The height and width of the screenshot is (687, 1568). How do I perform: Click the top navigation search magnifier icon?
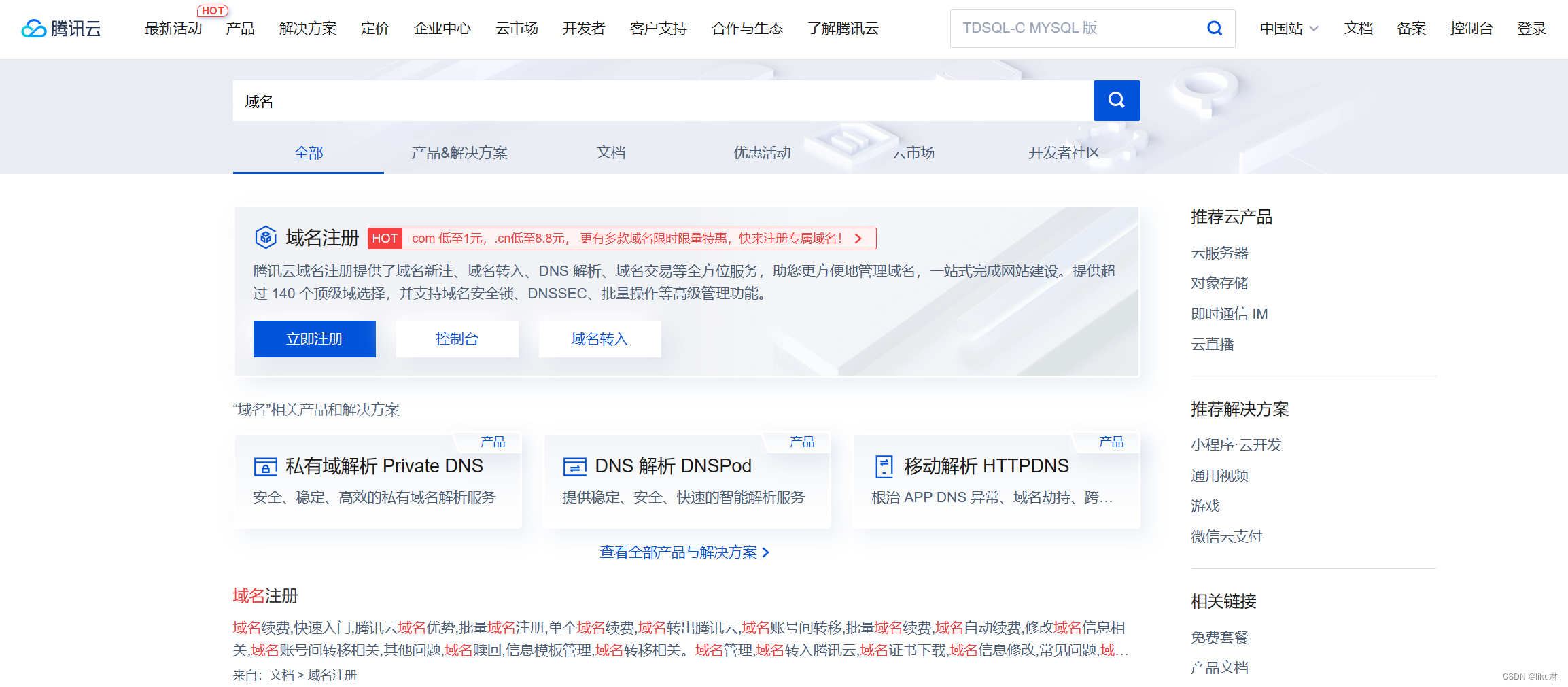tap(1214, 28)
